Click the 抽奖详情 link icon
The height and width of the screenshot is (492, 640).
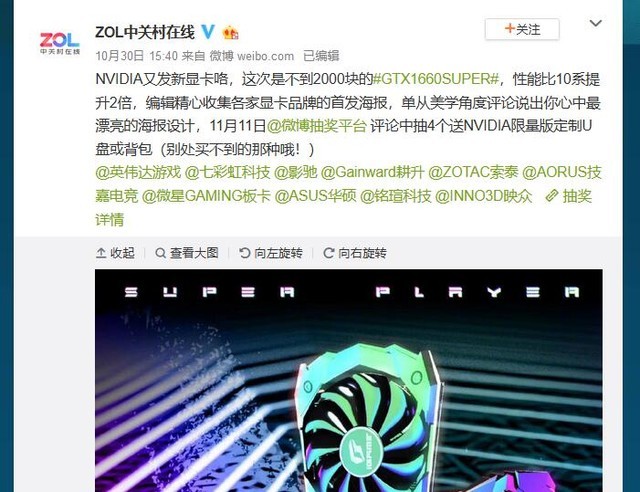click(551, 196)
